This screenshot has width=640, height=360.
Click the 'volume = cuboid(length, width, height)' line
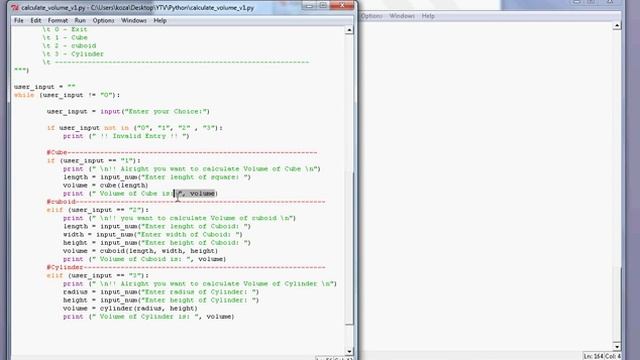pyautogui.click(x=140, y=251)
